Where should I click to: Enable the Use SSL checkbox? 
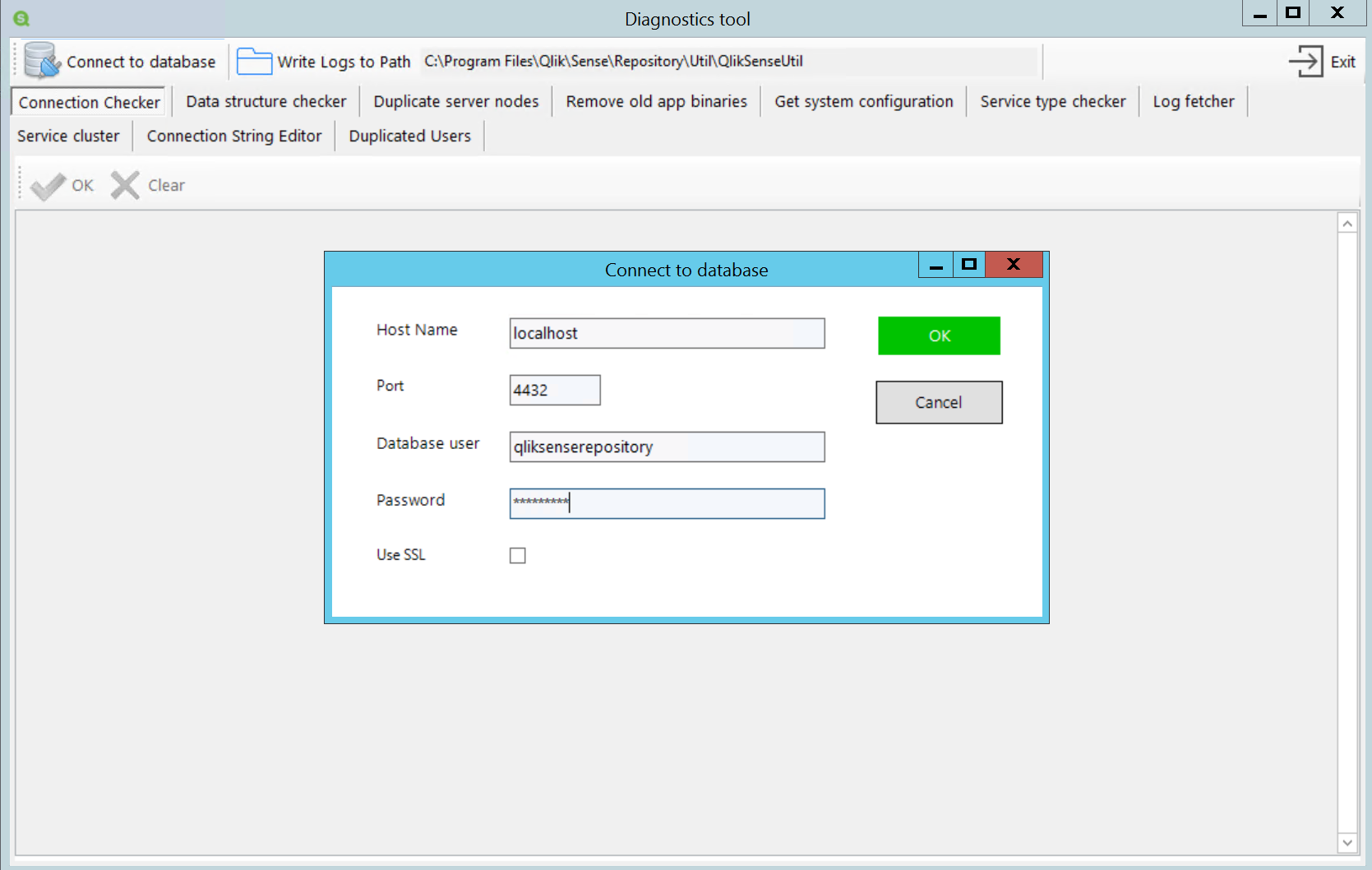pos(517,555)
